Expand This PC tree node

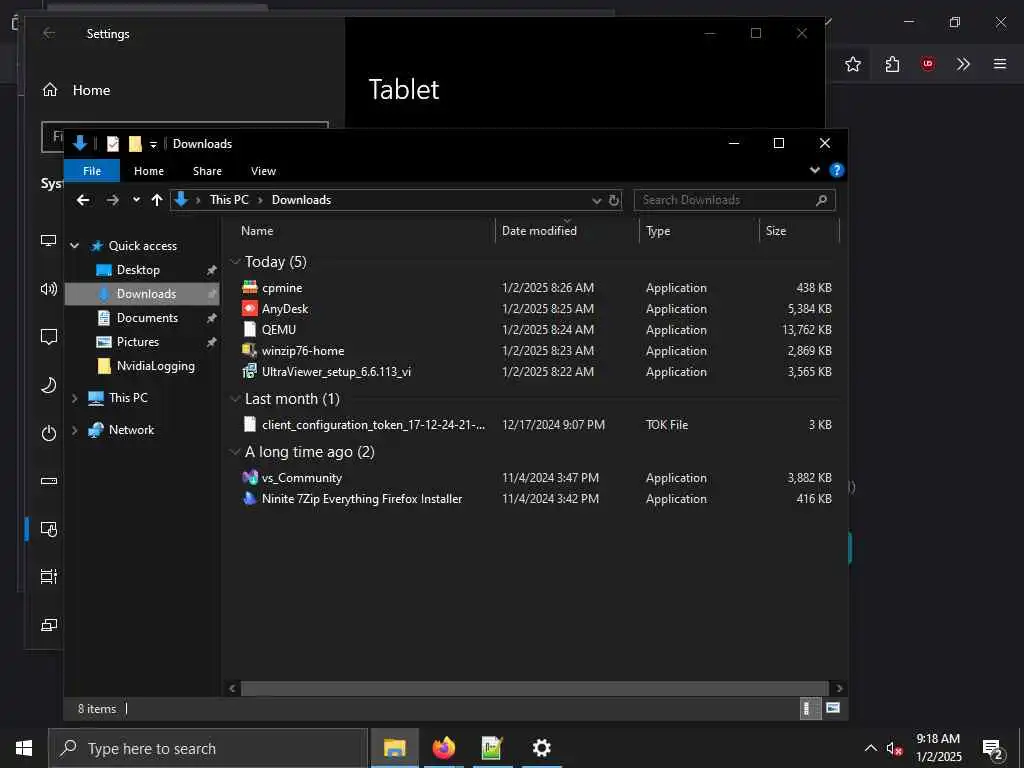(x=74, y=398)
